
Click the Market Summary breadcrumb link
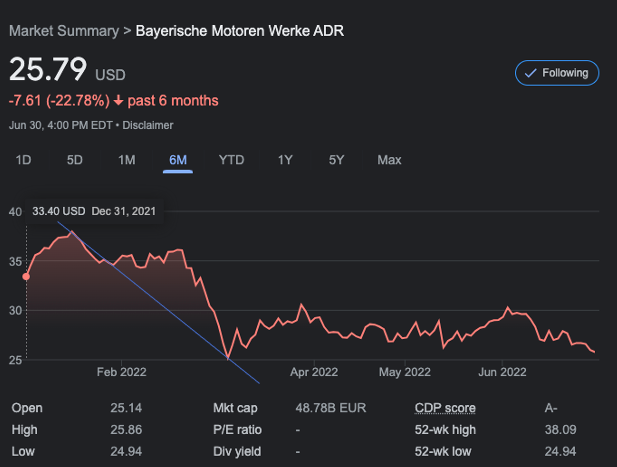pos(64,31)
